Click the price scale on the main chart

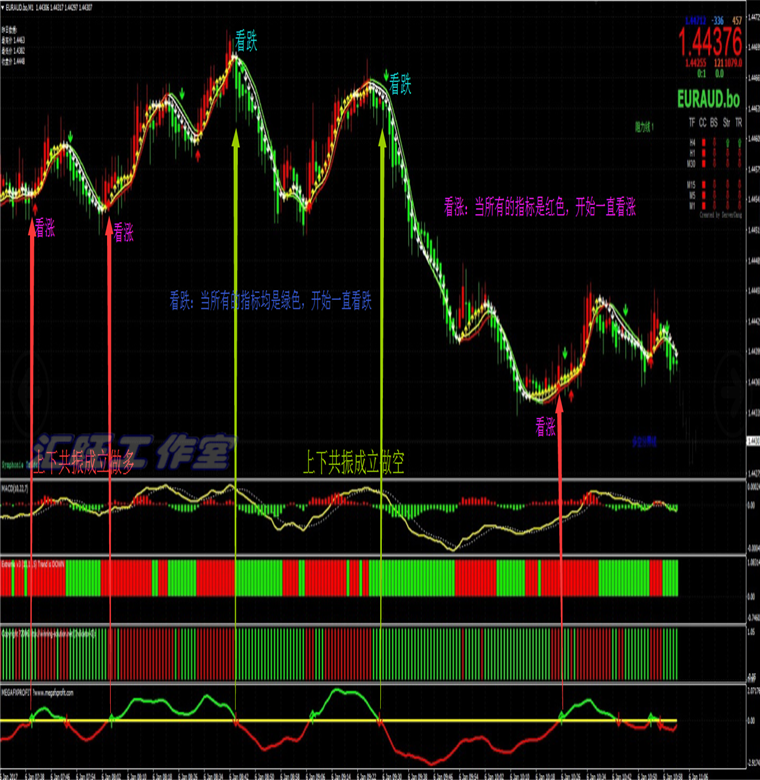[753, 239]
